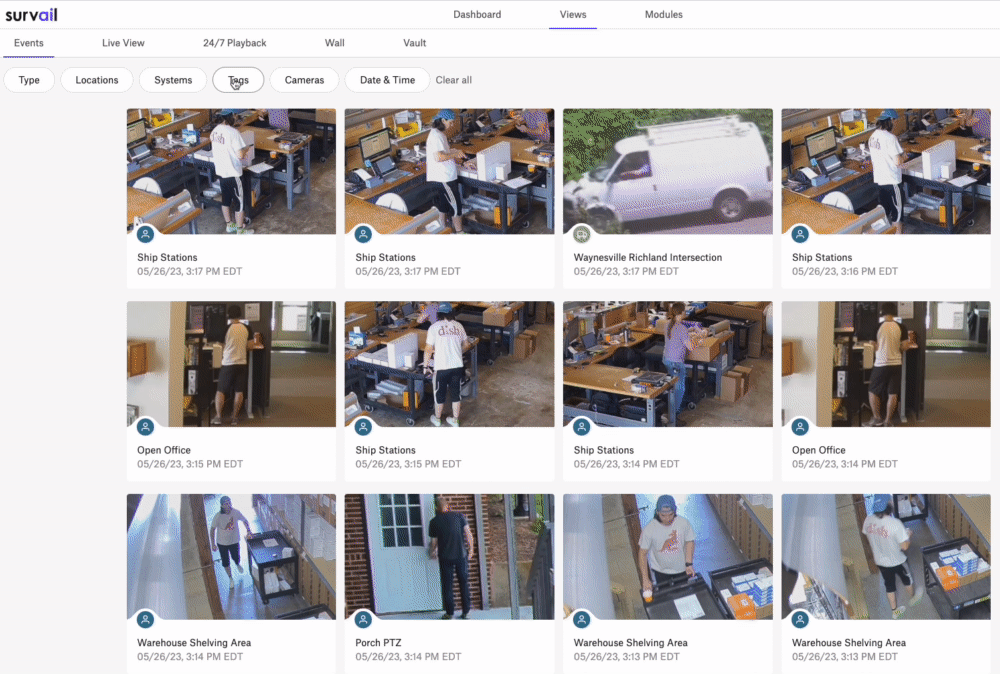Open the Date & Time filter

click(x=387, y=80)
